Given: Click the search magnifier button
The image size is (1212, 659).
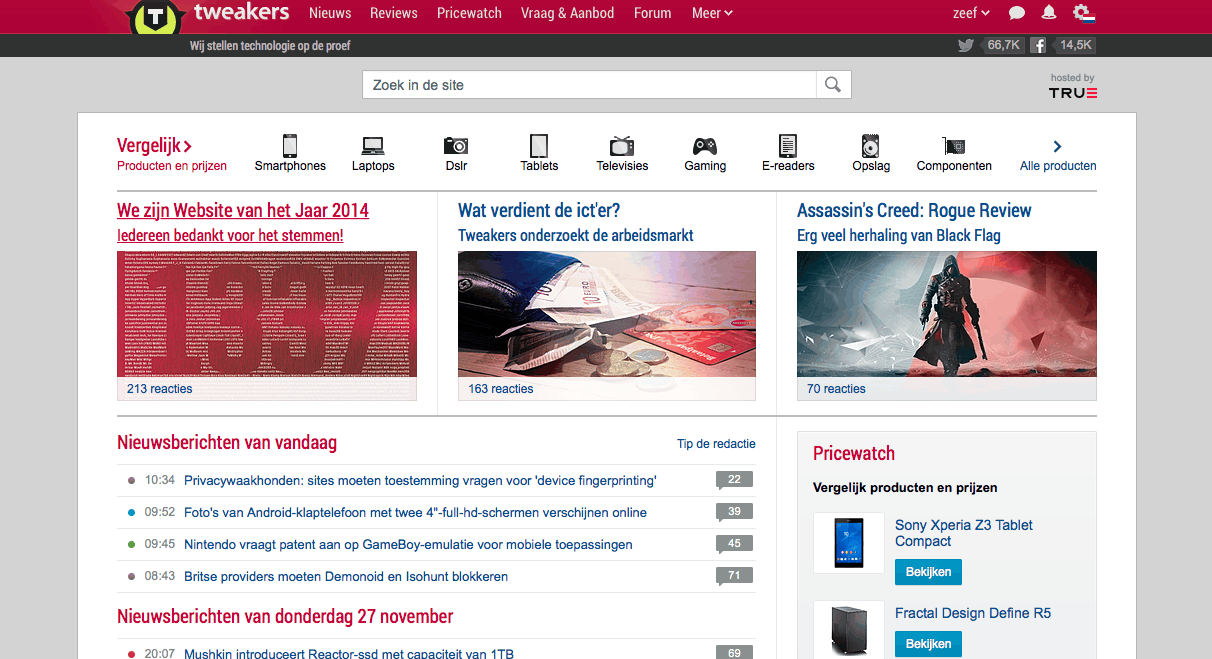Looking at the screenshot, I should [x=833, y=85].
